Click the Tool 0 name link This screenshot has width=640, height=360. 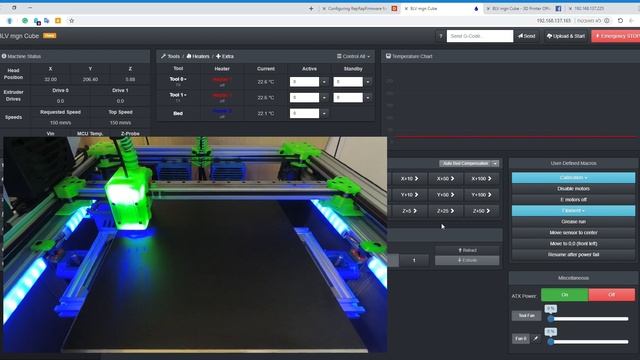(x=178, y=79)
